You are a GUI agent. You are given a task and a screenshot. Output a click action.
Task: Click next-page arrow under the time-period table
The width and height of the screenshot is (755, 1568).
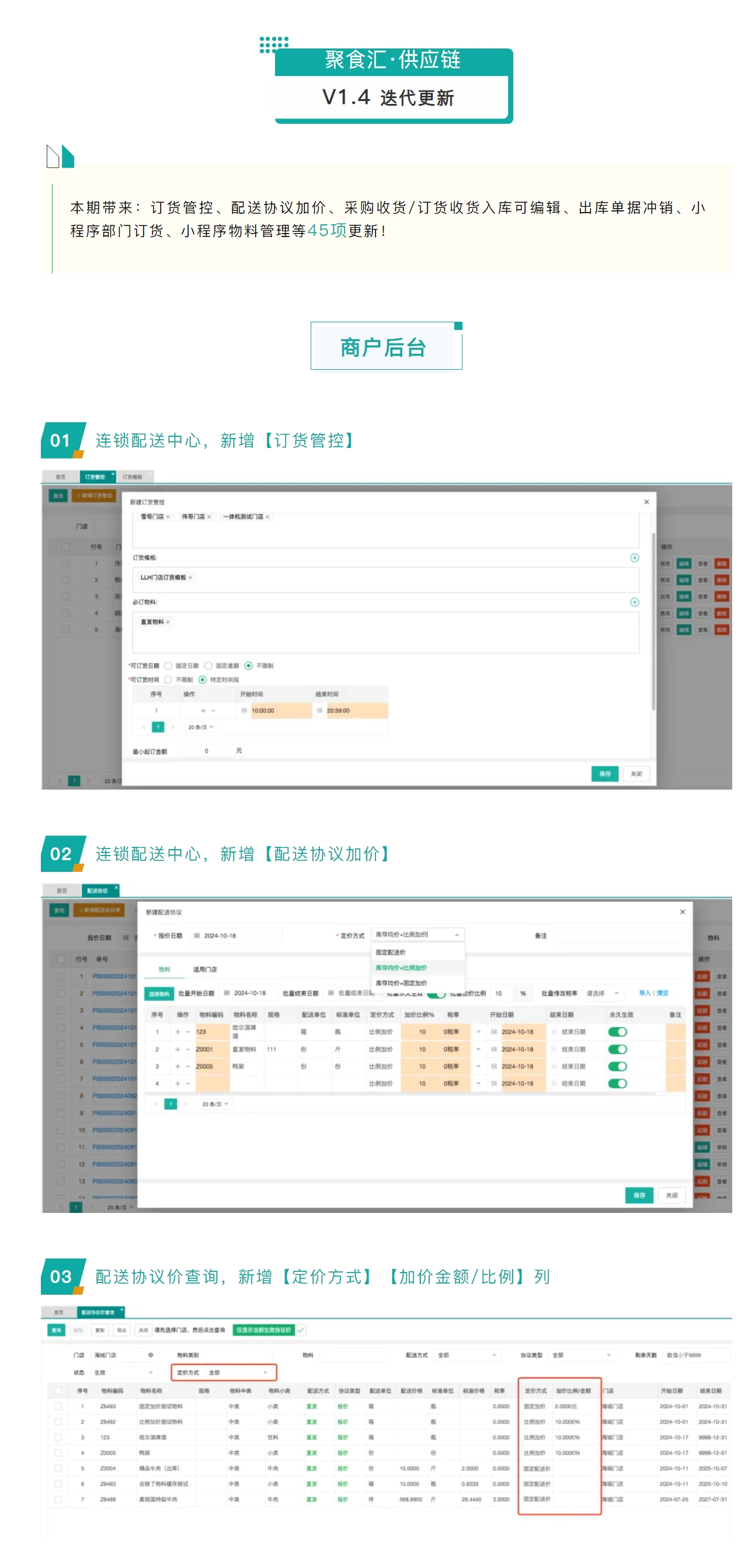(x=172, y=727)
